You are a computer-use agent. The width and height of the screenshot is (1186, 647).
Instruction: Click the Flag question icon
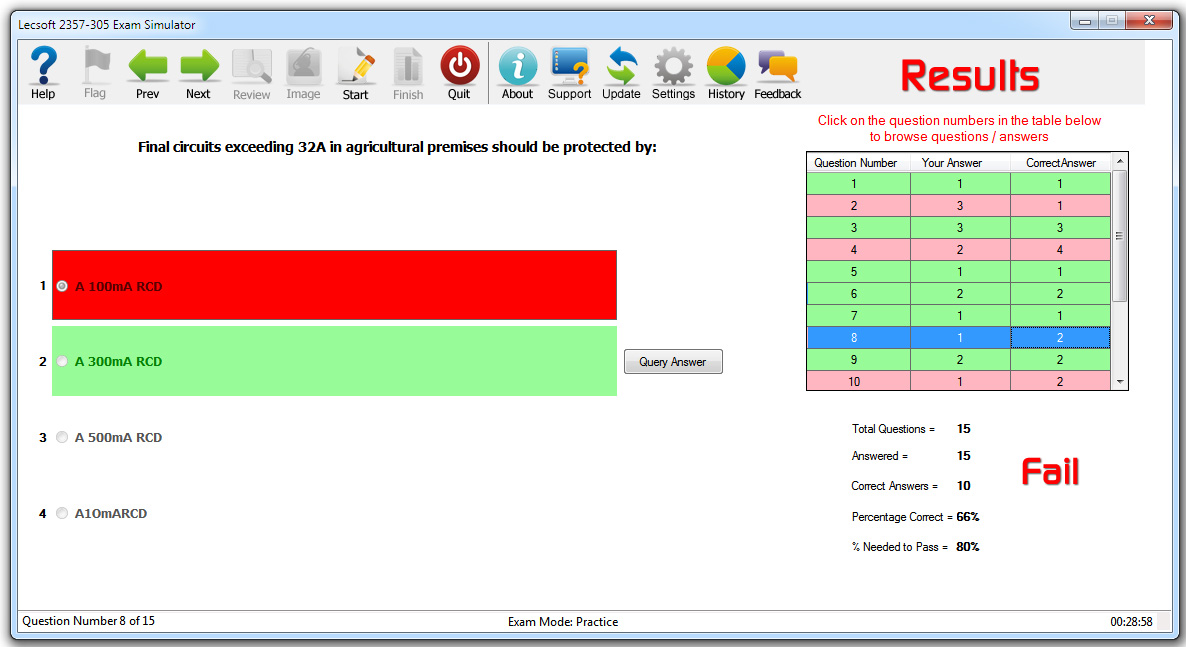click(x=95, y=73)
